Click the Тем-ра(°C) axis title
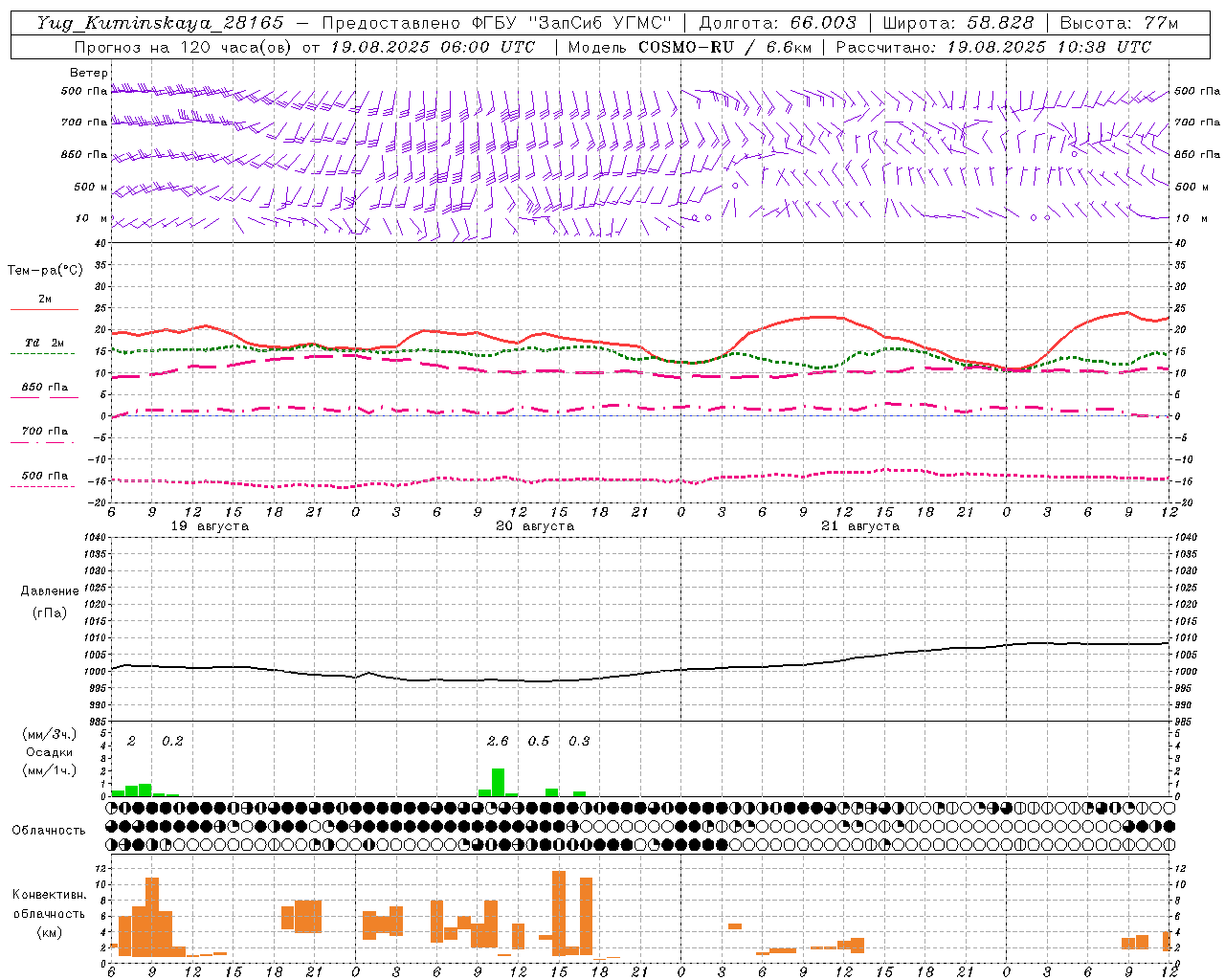1225x980 pixels. 45,271
